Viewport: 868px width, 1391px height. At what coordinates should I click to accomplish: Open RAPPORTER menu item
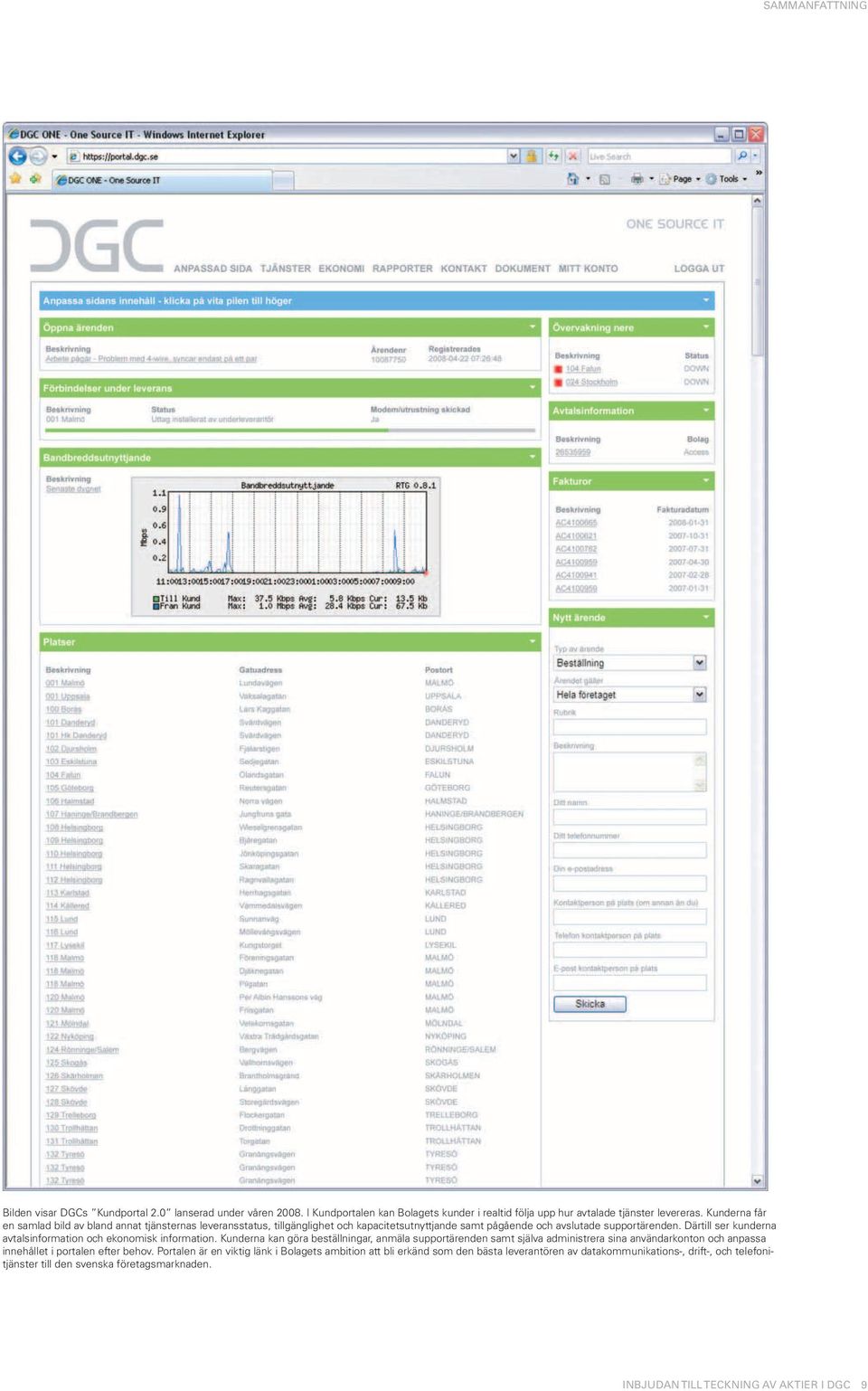(x=402, y=269)
